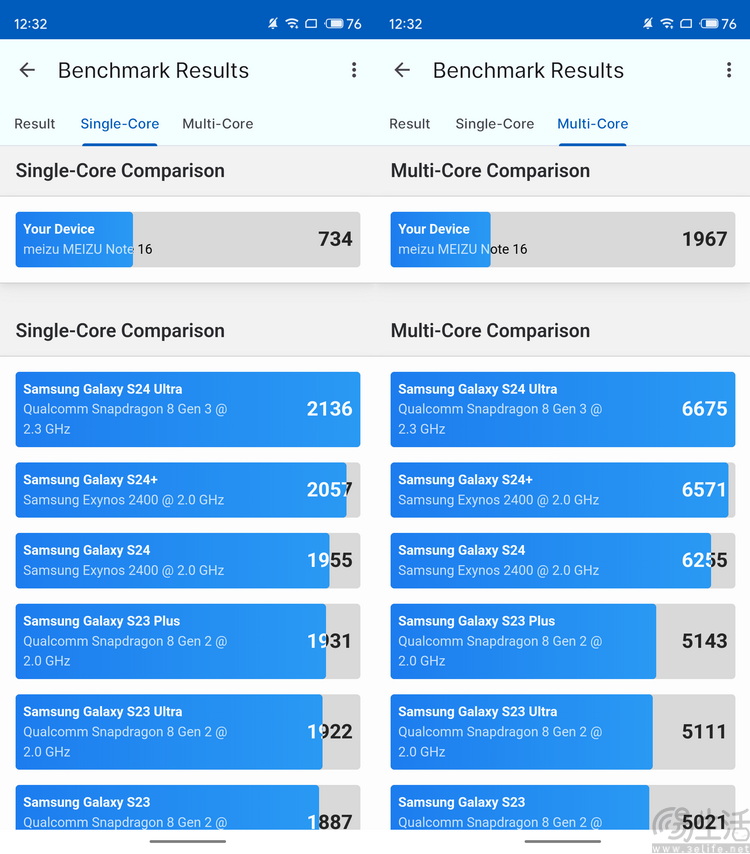Screen dimensions: 750x854
Task: Open three-dot menu on right screen
Action: [729, 70]
